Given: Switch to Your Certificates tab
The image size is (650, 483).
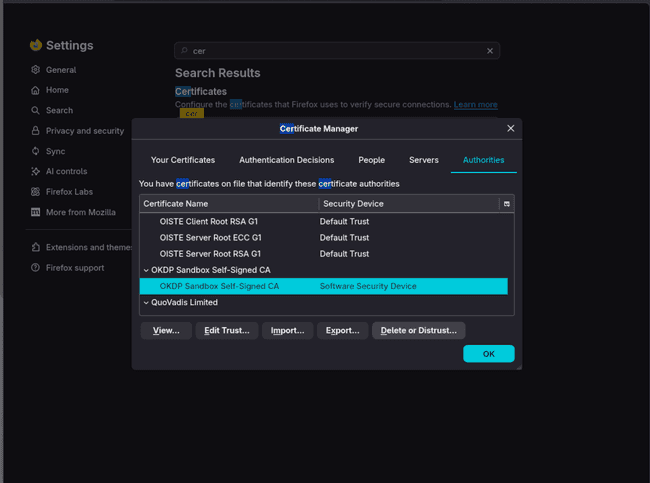Looking at the screenshot, I should tap(183, 160).
